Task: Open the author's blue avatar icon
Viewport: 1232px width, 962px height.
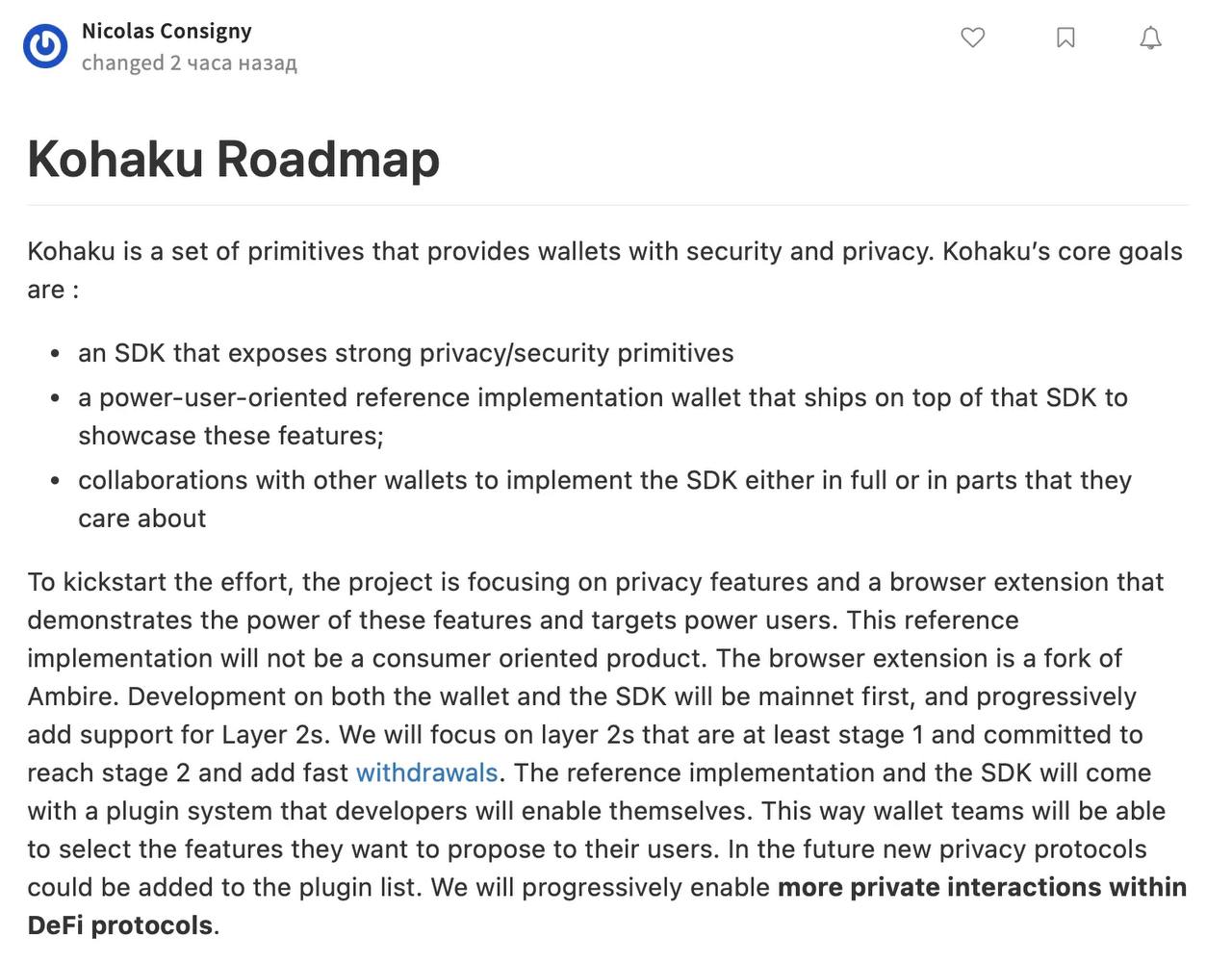Action: pos(45,46)
